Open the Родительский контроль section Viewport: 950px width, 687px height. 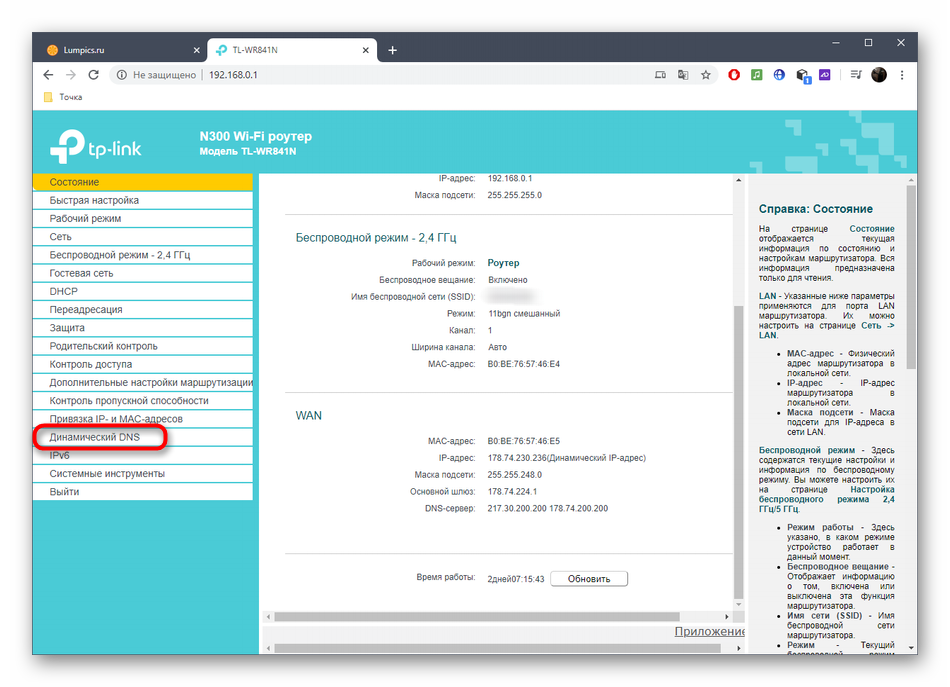(x=103, y=346)
